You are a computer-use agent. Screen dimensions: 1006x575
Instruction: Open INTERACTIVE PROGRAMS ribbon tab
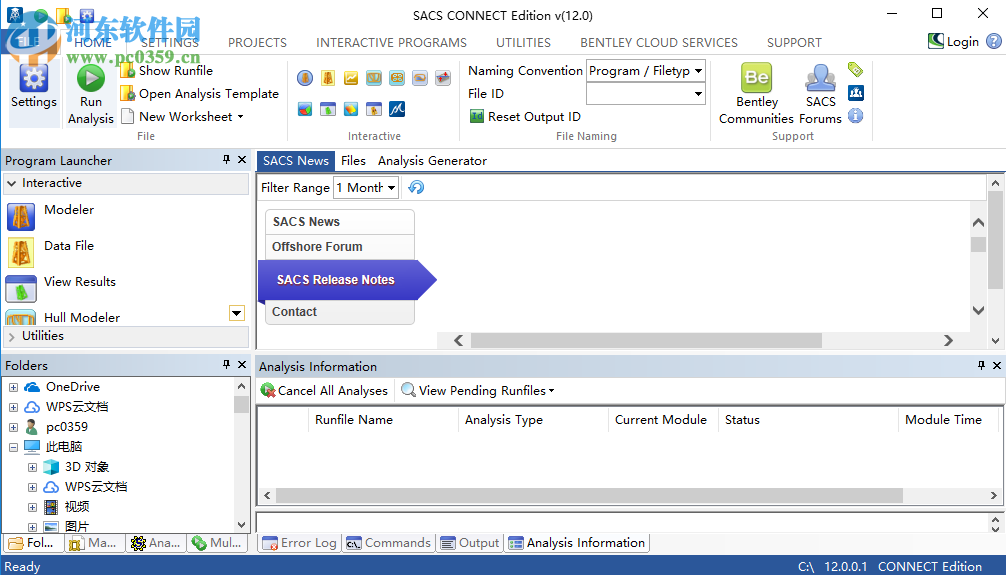pyautogui.click(x=391, y=43)
